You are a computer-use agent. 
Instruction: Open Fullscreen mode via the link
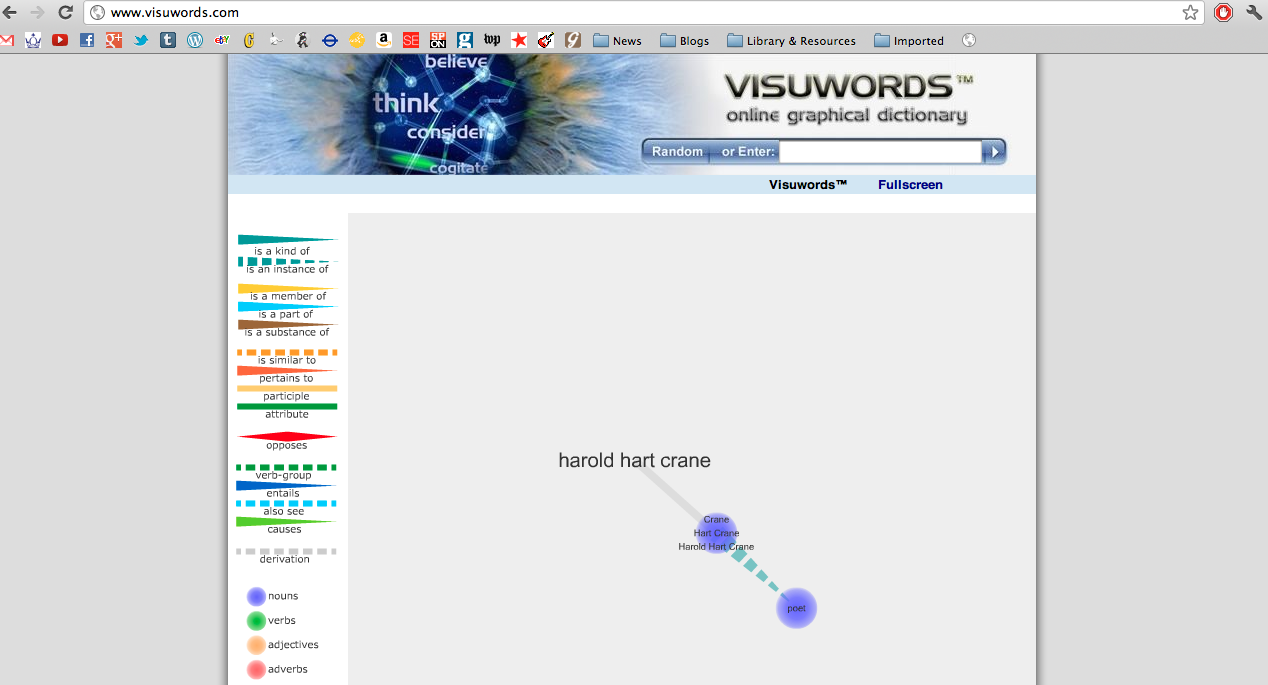910,184
